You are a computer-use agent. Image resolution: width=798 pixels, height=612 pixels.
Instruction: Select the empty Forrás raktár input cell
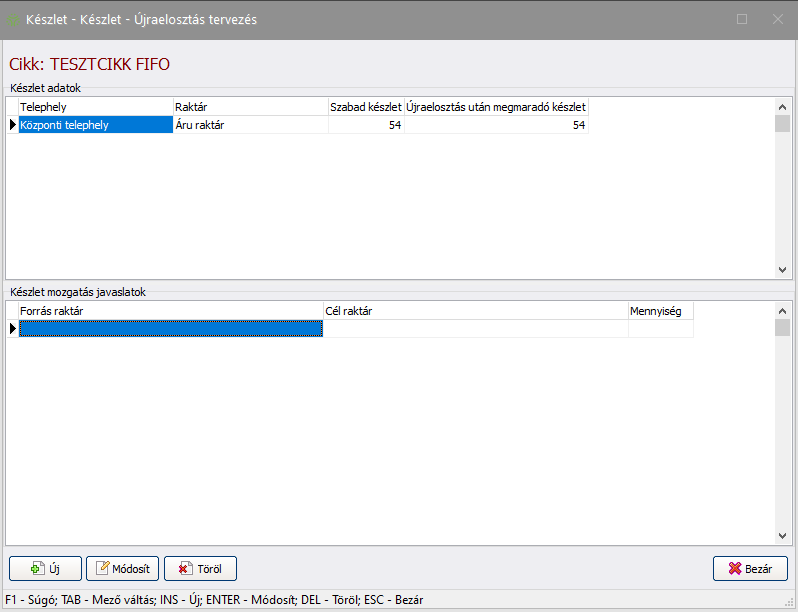point(170,329)
